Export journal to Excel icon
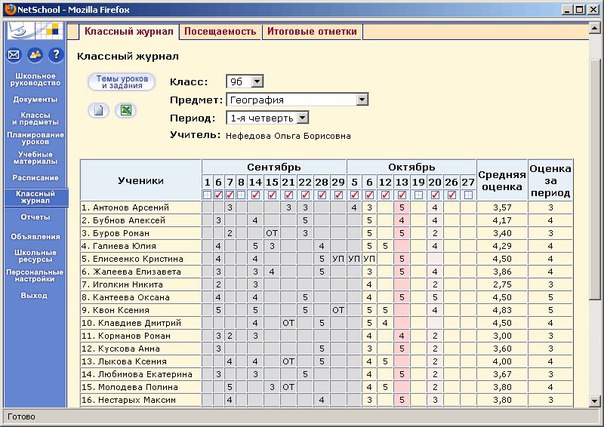The width and height of the screenshot is (604, 427). tap(126, 110)
